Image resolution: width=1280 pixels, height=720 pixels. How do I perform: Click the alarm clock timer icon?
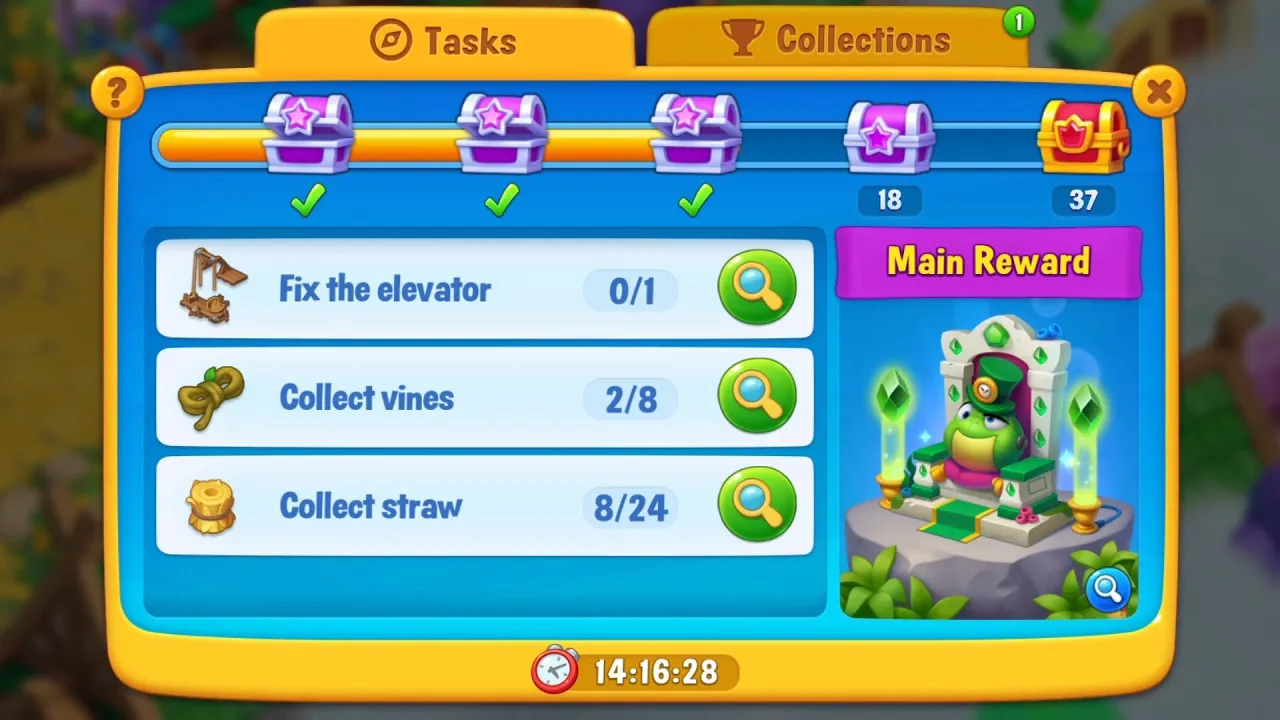point(555,669)
